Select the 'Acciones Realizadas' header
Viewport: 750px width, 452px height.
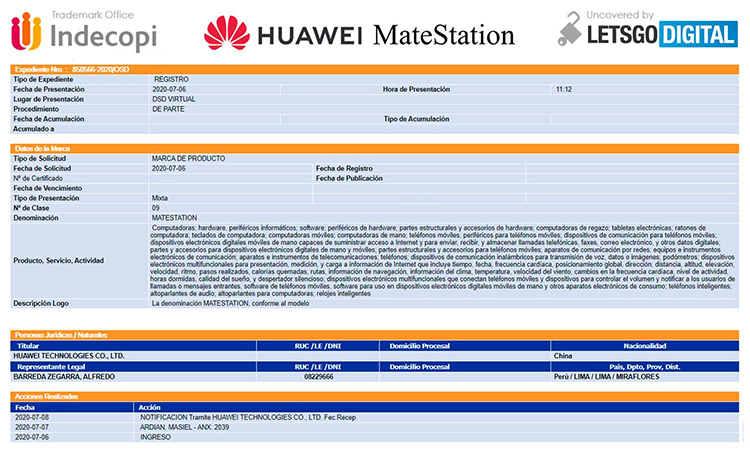pos(375,396)
